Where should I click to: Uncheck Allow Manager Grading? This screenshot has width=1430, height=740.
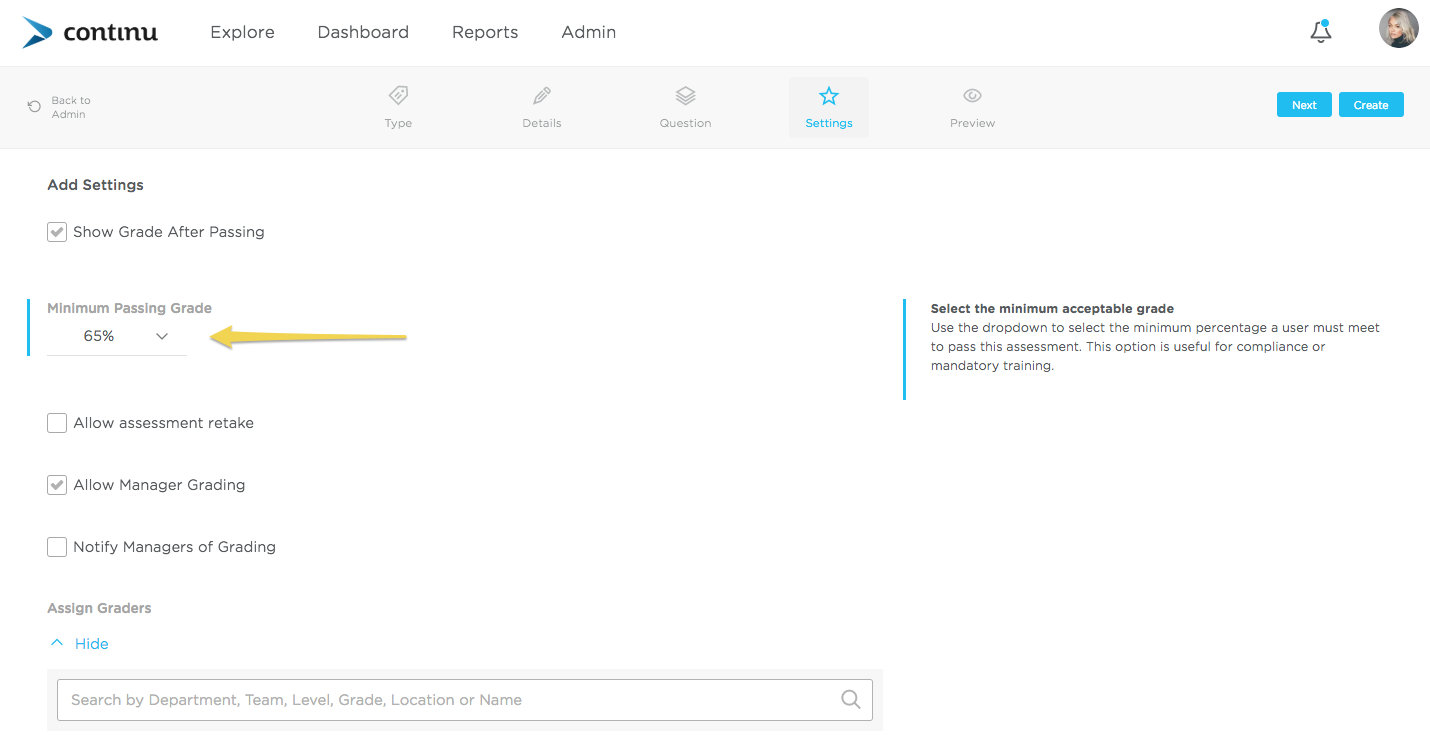[57, 485]
